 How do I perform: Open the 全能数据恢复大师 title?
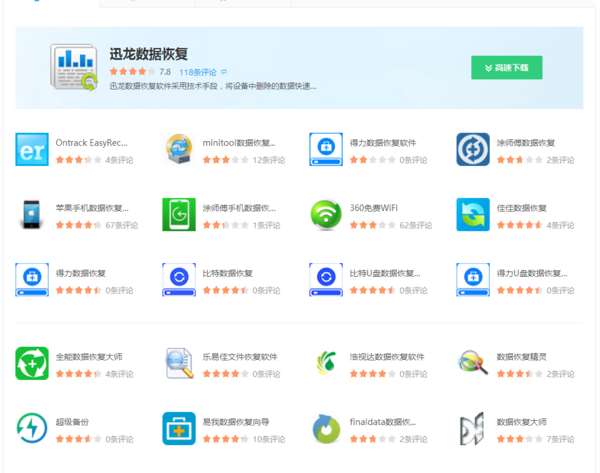pos(89,357)
